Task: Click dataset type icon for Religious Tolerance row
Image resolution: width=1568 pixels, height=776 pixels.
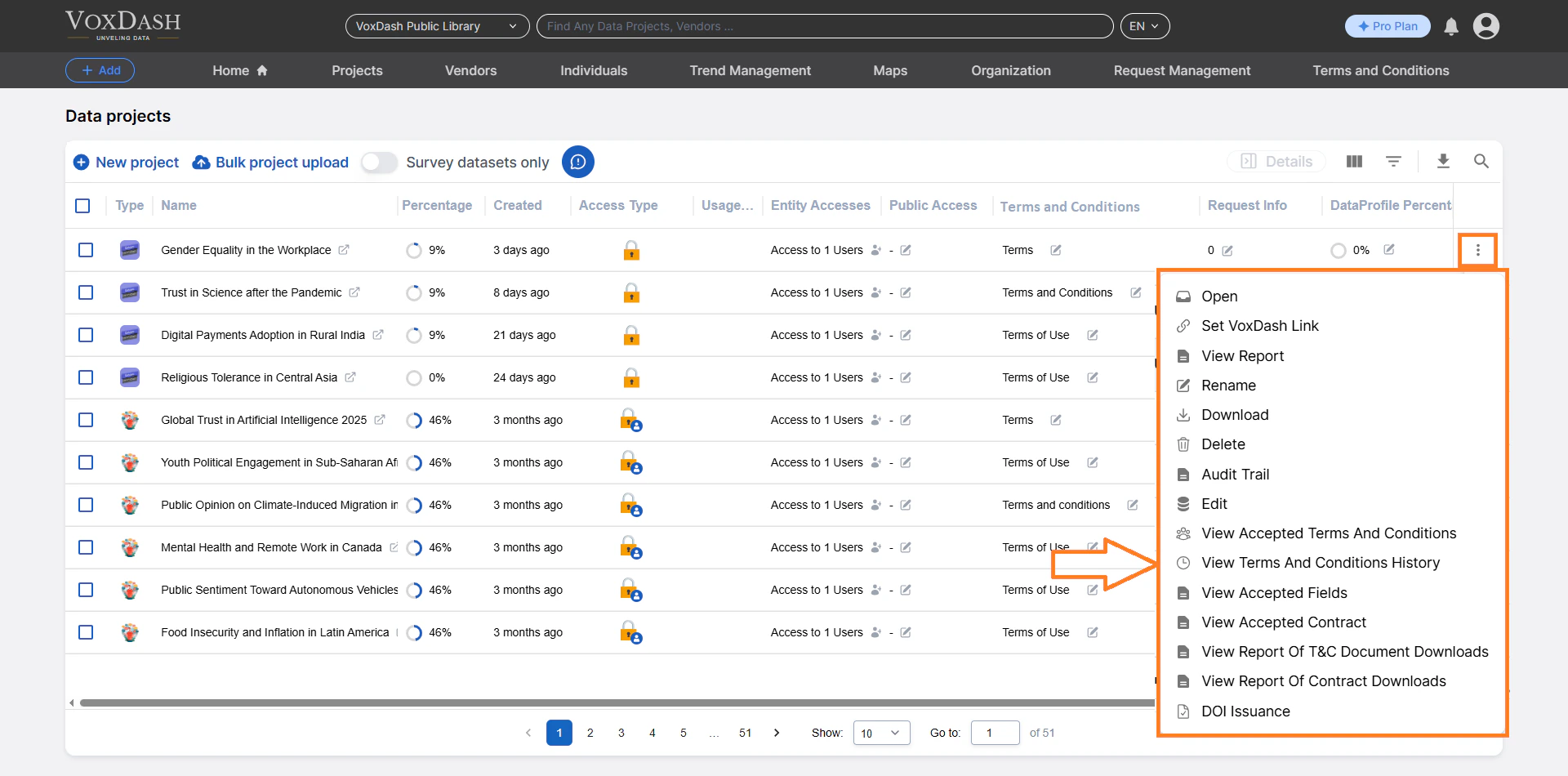Action: tap(130, 377)
